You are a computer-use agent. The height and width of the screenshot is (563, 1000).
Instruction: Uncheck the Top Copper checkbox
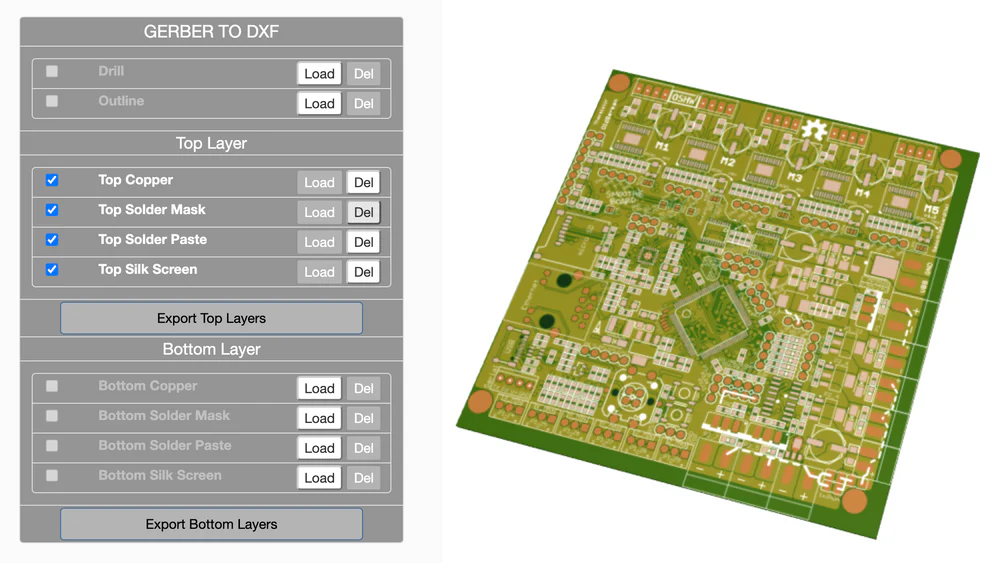pos(52,180)
